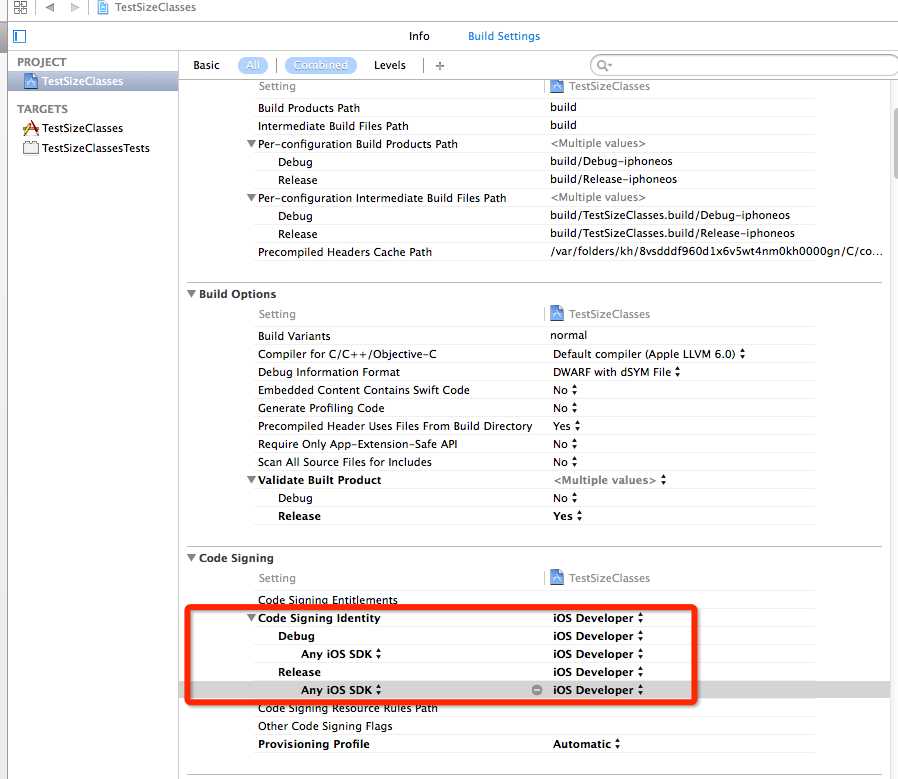
Task: Open Debug Information Format dropdown
Action: pyautogui.click(x=616, y=372)
